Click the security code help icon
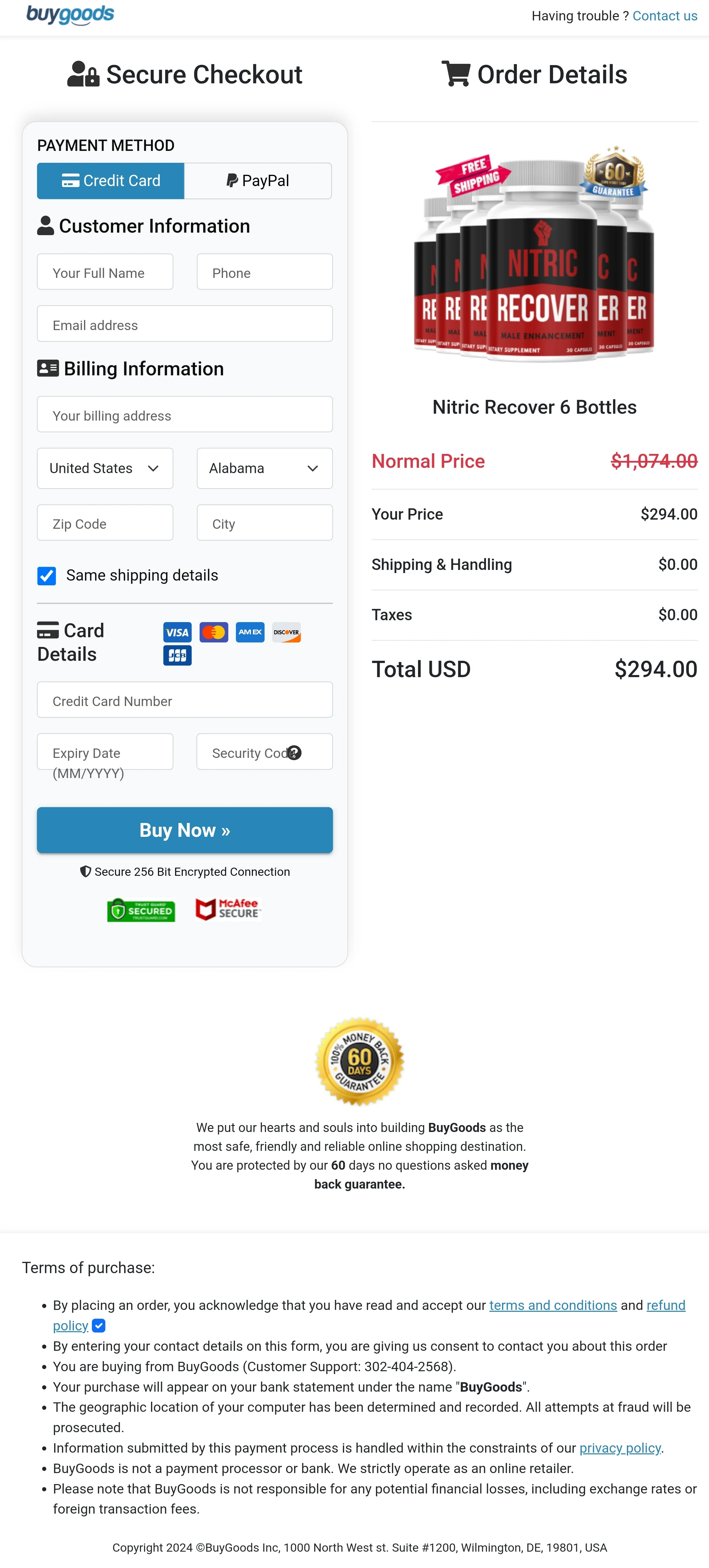 294,753
